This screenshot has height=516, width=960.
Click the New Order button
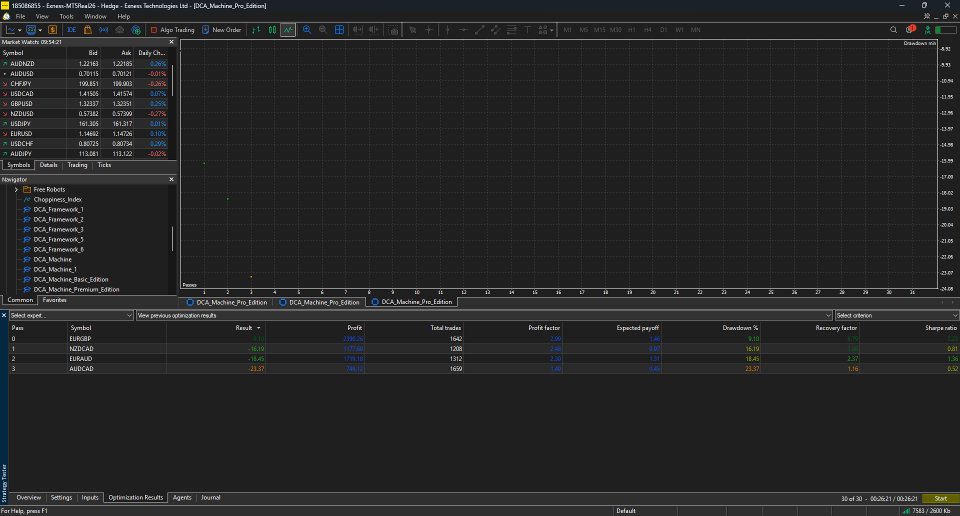[221, 29]
